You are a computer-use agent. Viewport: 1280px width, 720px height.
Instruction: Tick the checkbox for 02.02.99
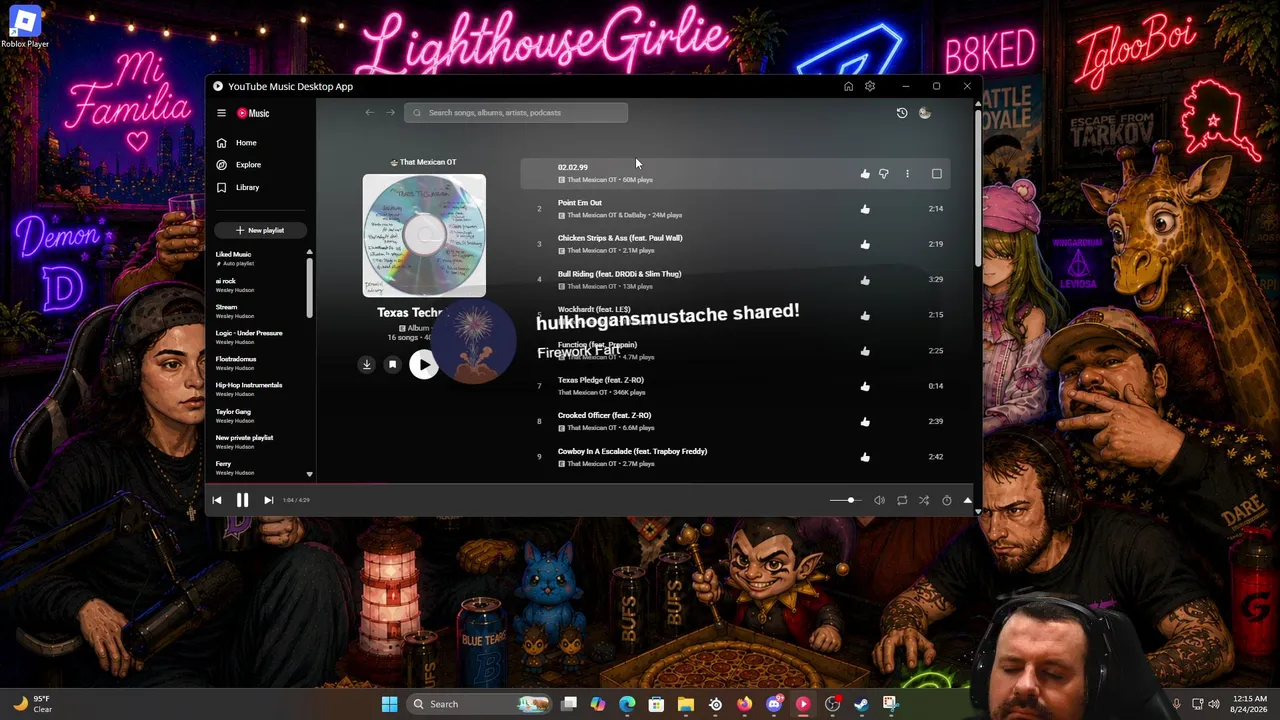(x=937, y=174)
